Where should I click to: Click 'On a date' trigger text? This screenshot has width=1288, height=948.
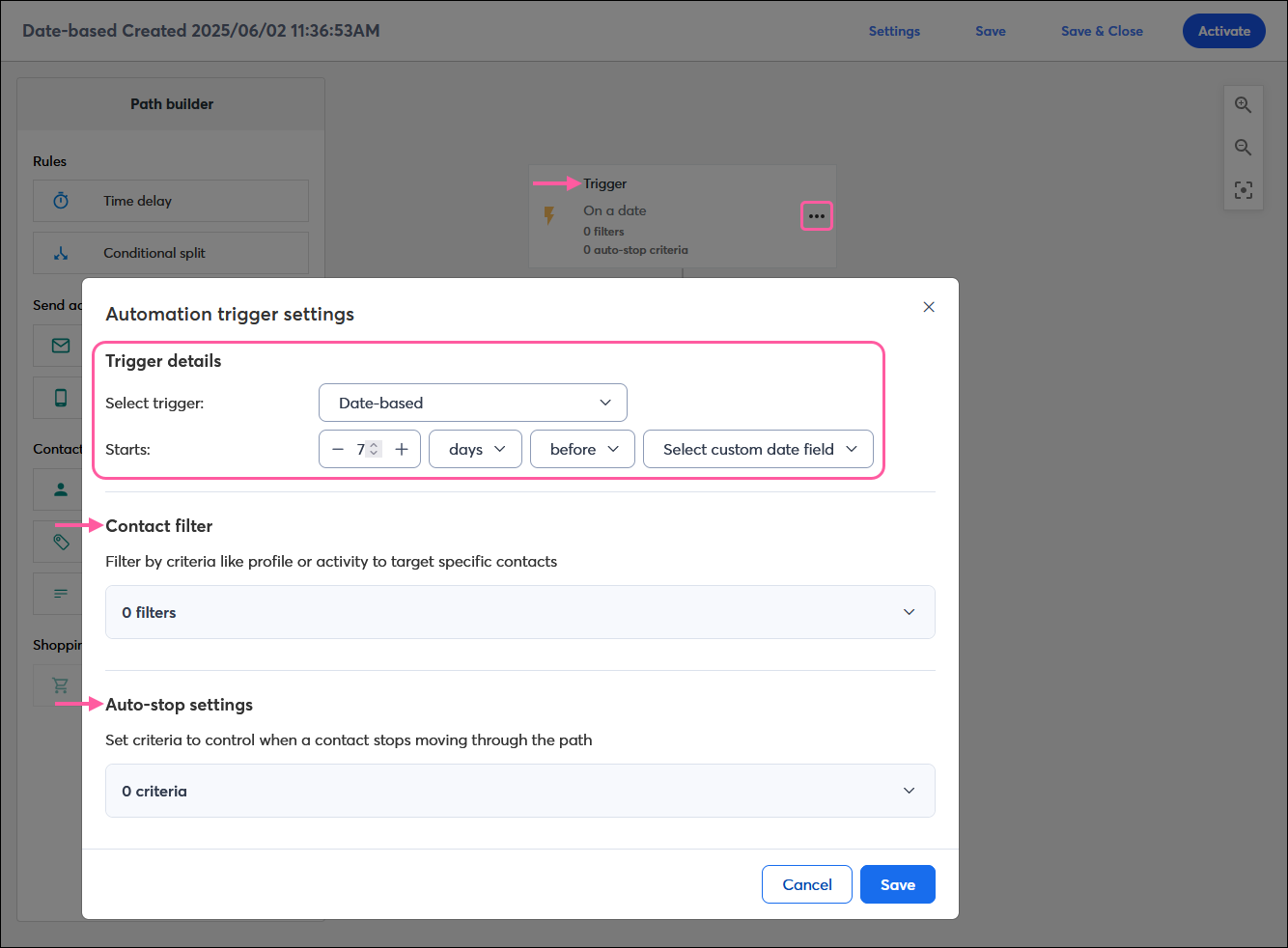click(x=614, y=210)
